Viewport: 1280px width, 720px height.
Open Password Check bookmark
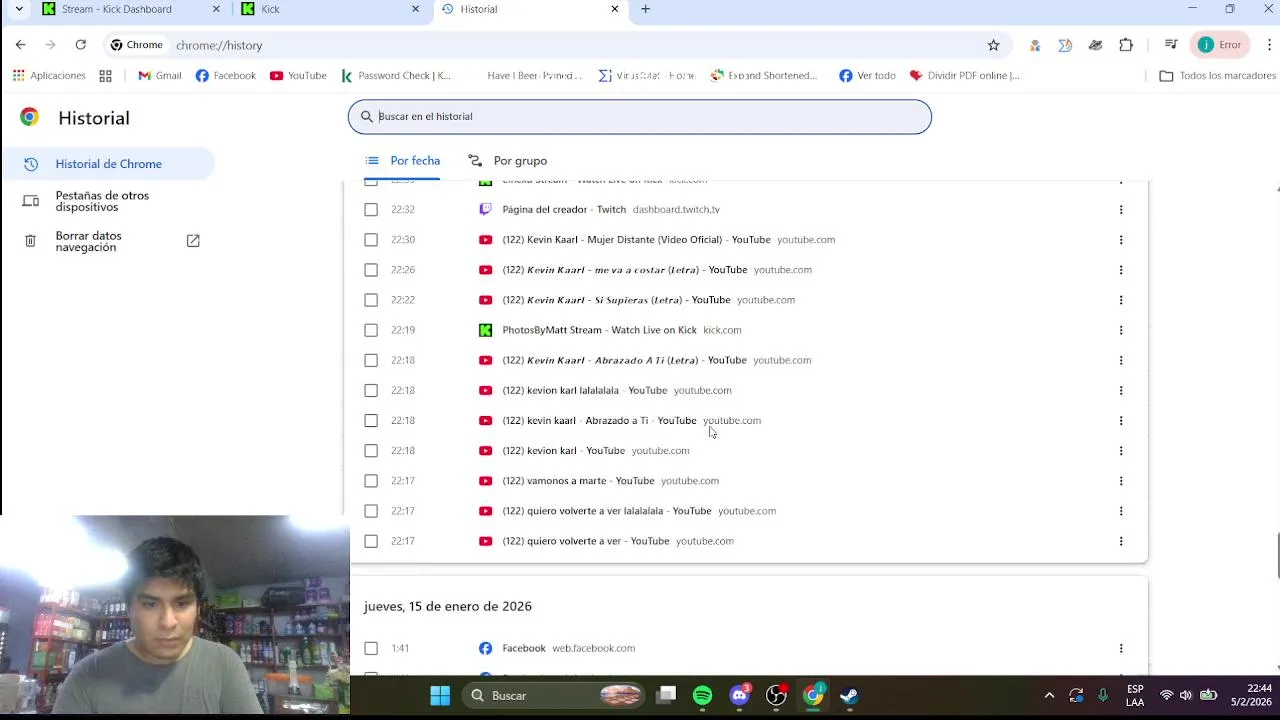coord(396,76)
